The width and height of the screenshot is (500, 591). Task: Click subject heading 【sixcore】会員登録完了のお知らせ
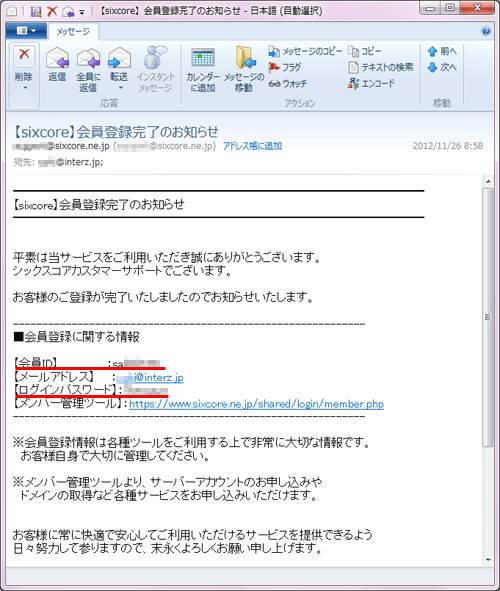pyautogui.click(x=116, y=132)
